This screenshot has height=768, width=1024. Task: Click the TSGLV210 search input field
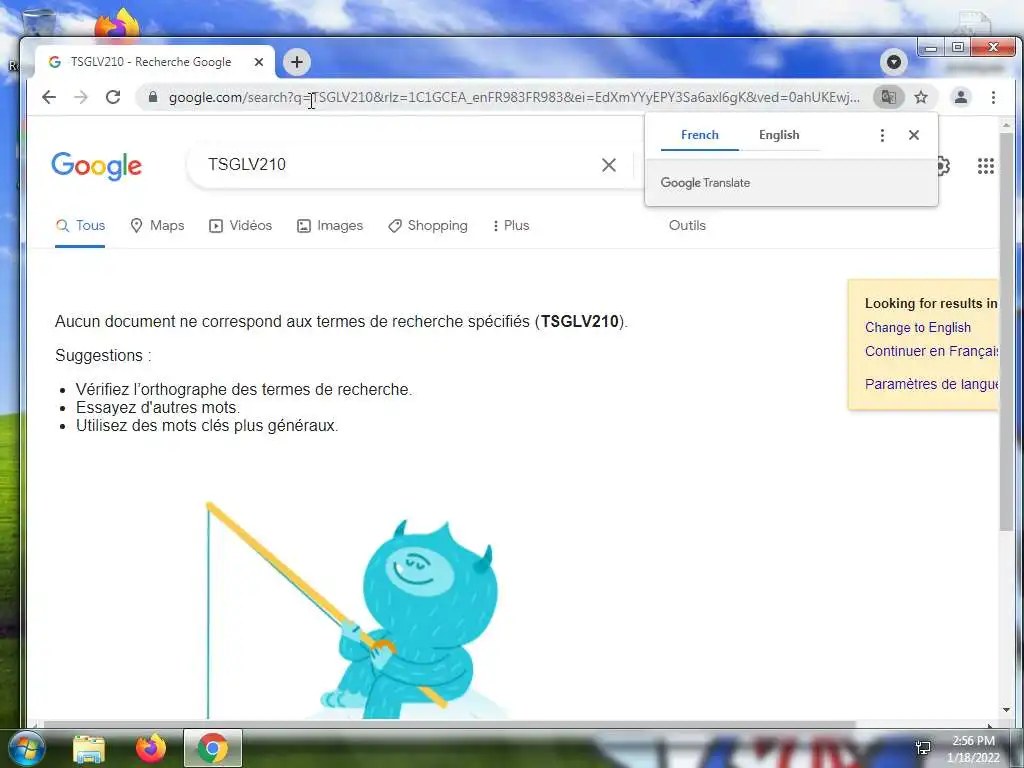398,165
